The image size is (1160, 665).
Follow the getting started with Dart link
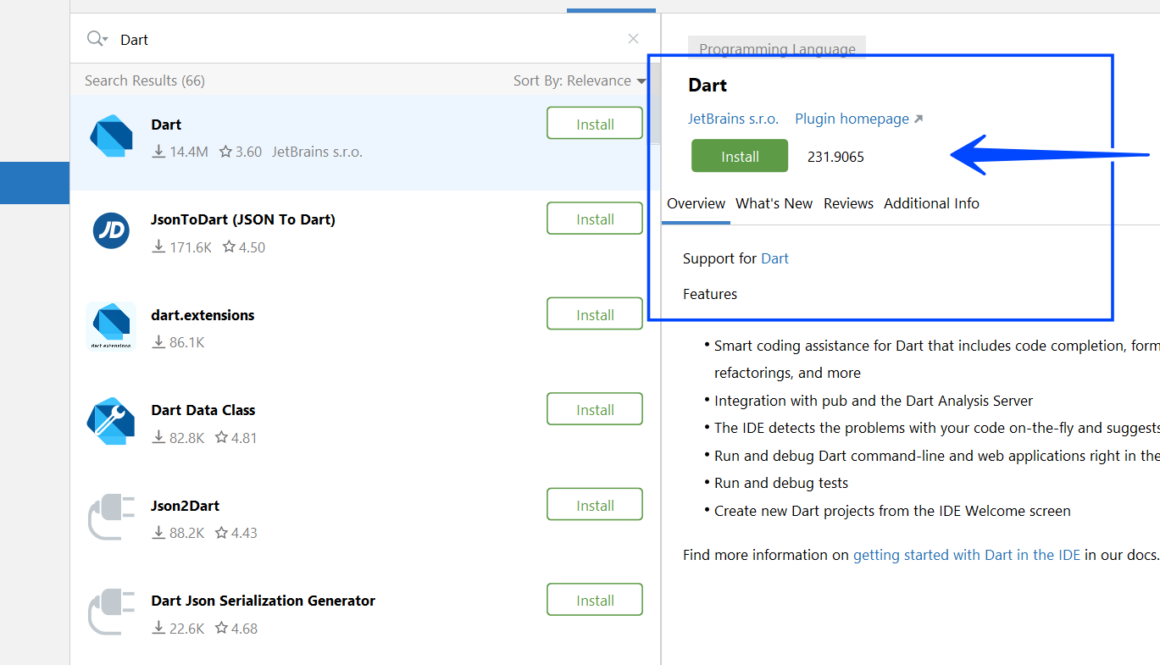(x=966, y=555)
